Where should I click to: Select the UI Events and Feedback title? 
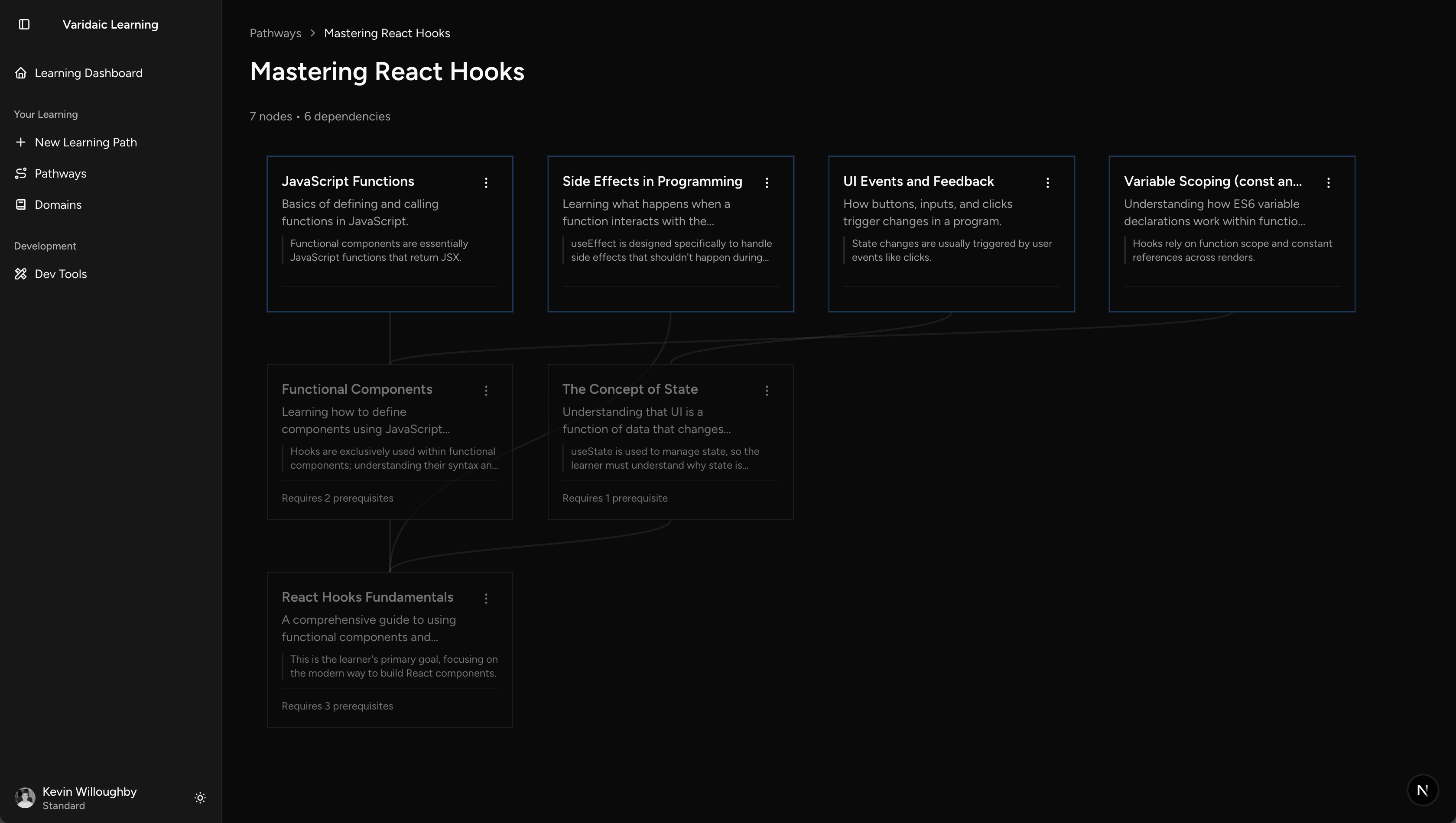(x=918, y=181)
